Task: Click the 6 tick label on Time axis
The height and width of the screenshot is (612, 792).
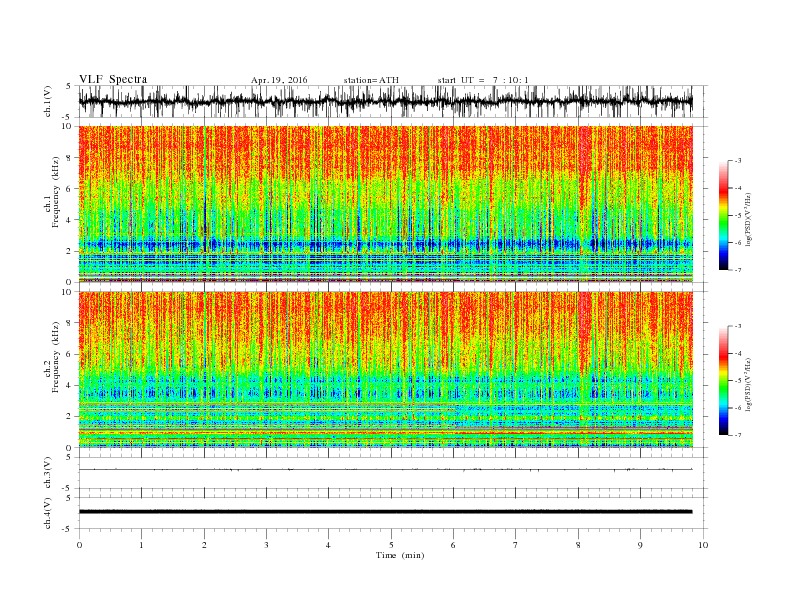Action: click(453, 545)
